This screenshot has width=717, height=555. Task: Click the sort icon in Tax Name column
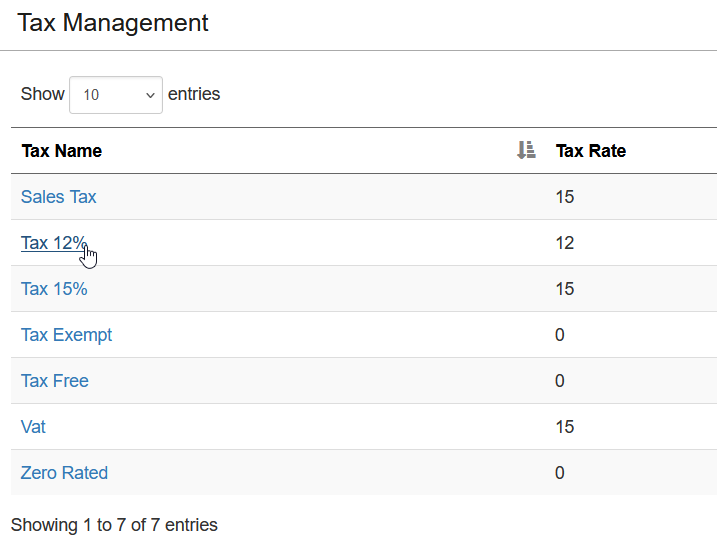click(526, 150)
